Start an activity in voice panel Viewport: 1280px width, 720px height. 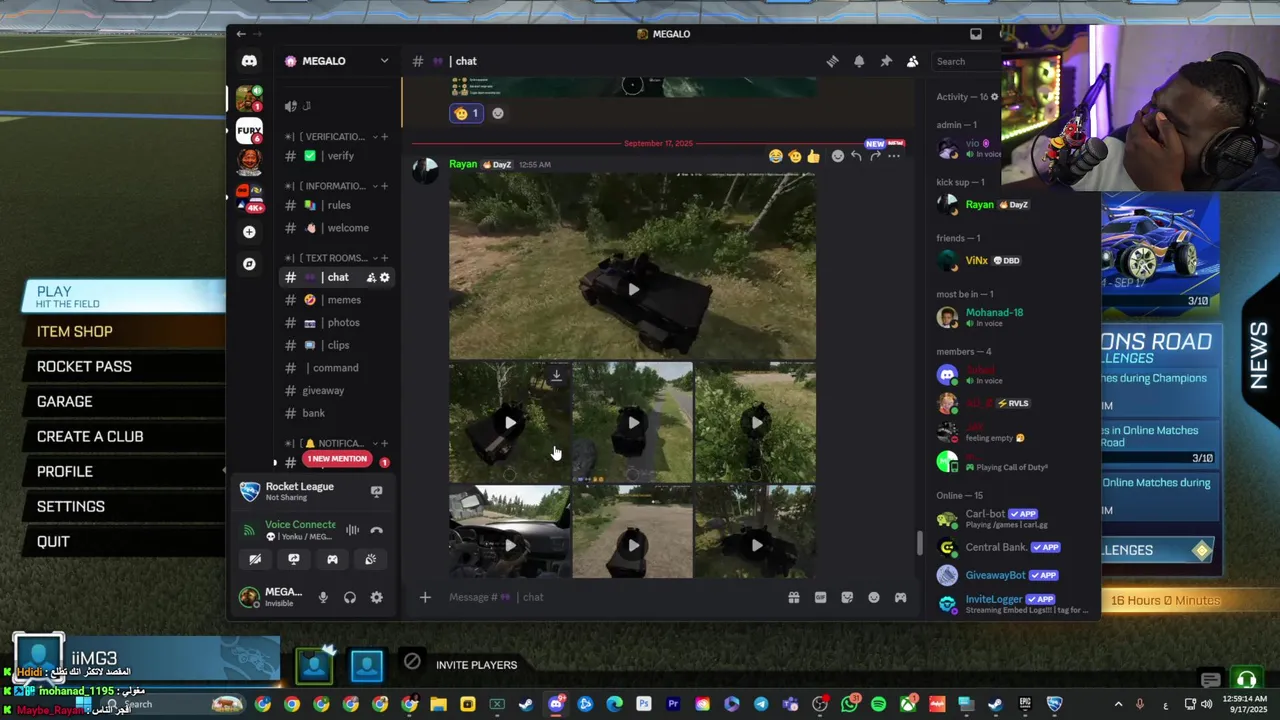[x=332, y=559]
